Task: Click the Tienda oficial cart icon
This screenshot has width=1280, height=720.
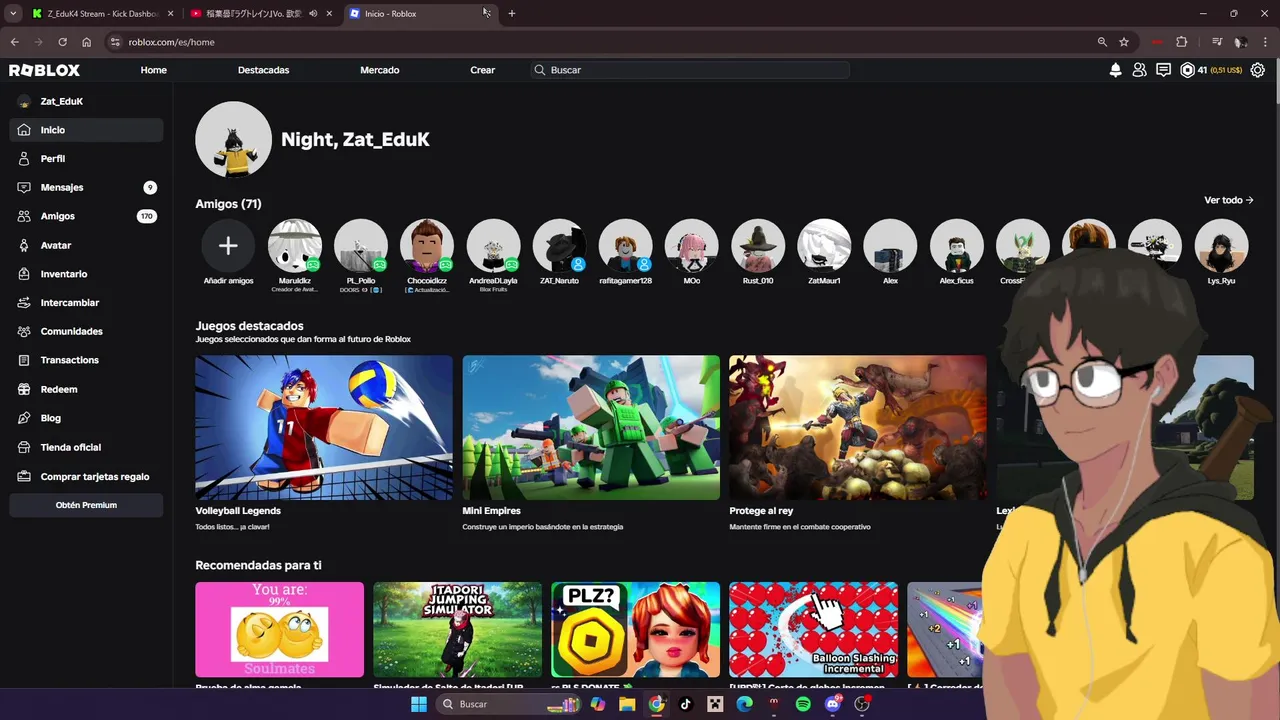Action: [x=24, y=447]
